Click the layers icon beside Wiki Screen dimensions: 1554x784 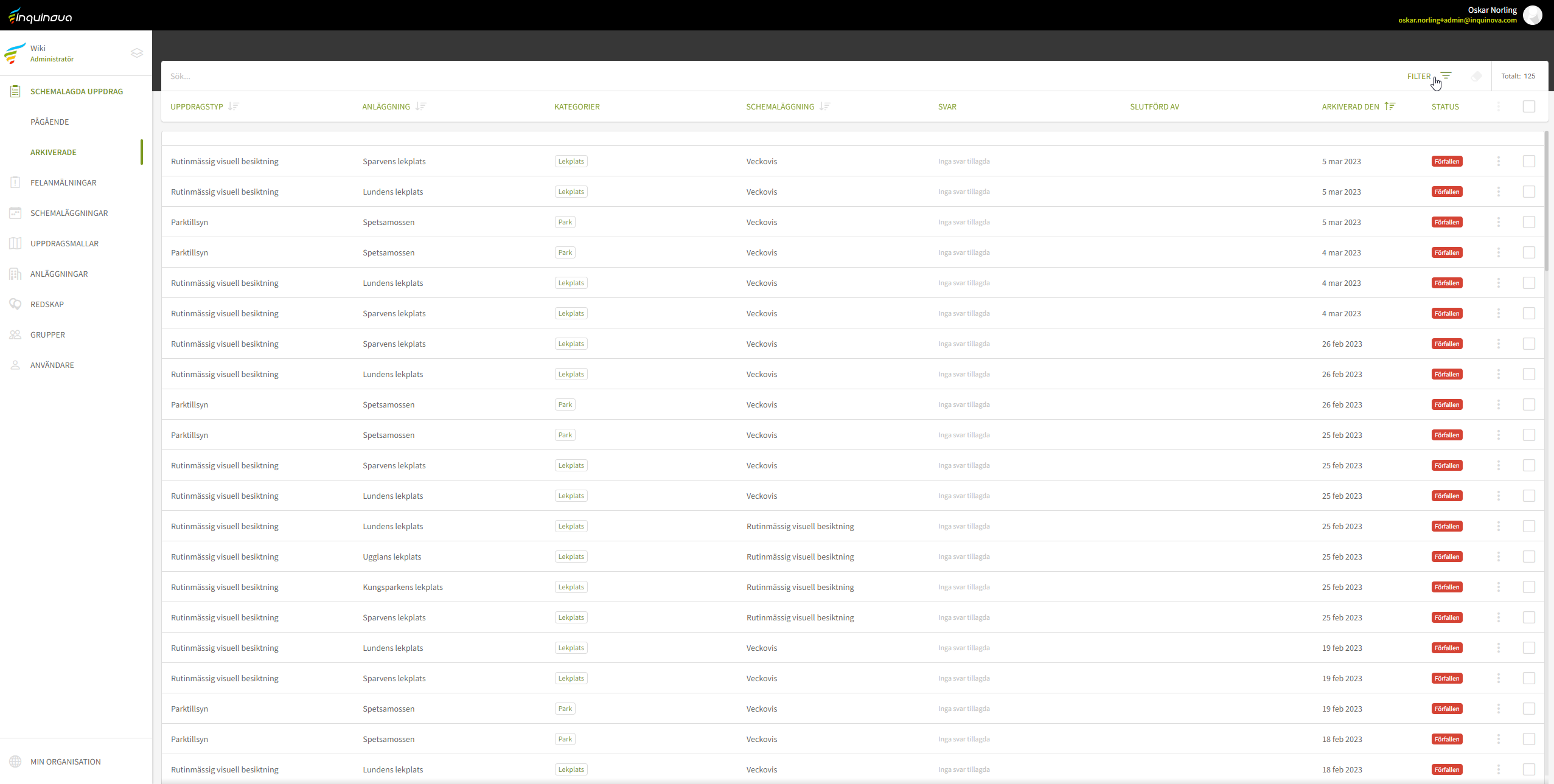click(137, 53)
